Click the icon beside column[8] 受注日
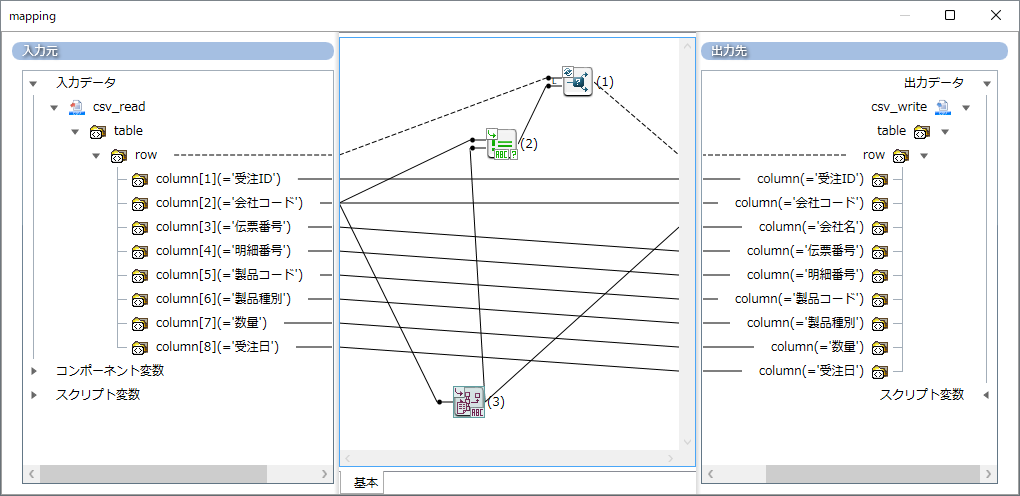Image resolution: width=1020 pixels, height=496 pixels. point(139,348)
